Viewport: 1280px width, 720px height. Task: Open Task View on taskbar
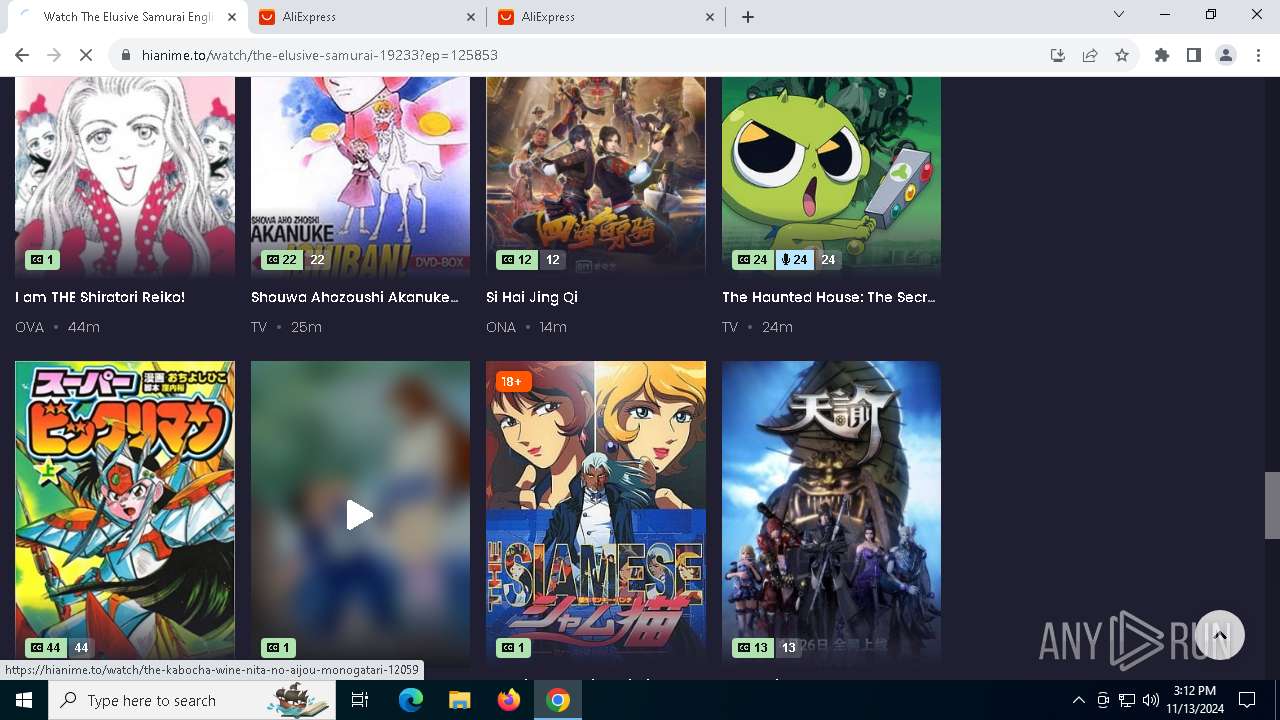coord(360,700)
